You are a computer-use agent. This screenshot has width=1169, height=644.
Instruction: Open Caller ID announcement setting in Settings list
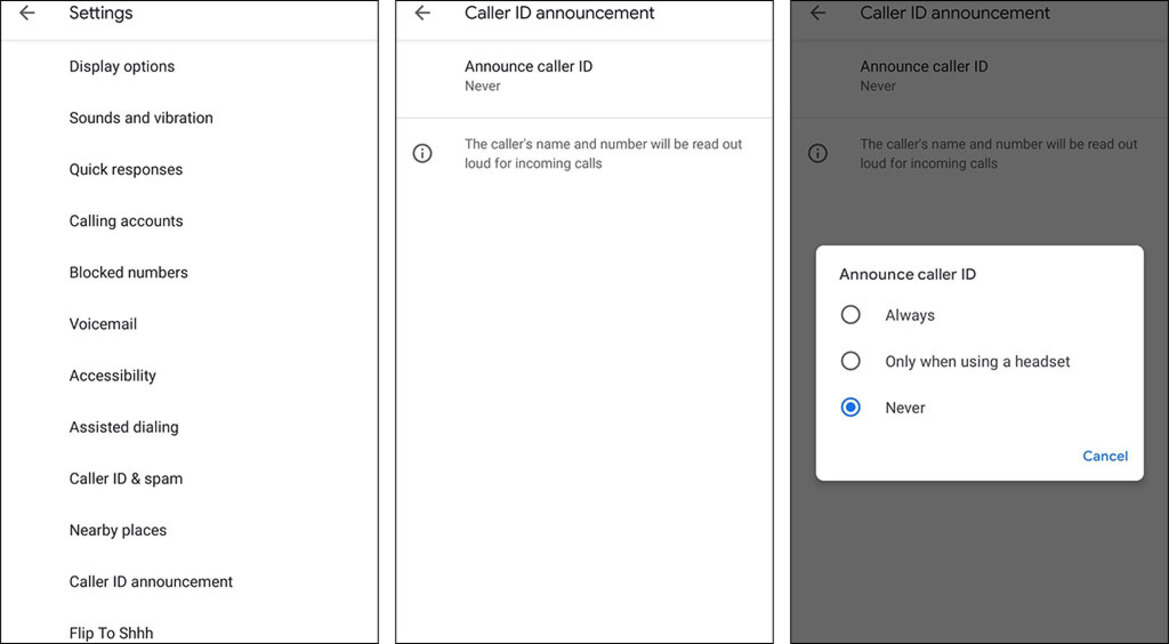(189, 581)
